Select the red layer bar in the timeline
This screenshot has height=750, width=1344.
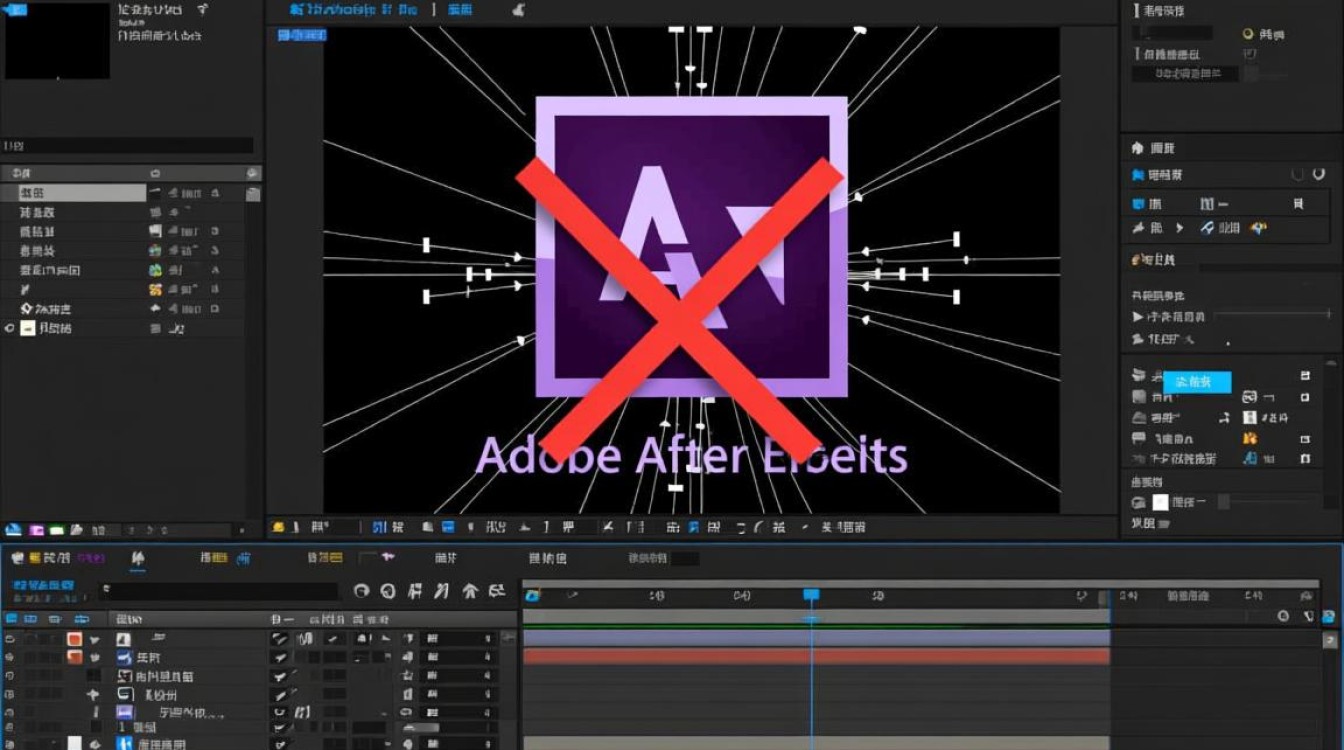(x=816, y=656)
